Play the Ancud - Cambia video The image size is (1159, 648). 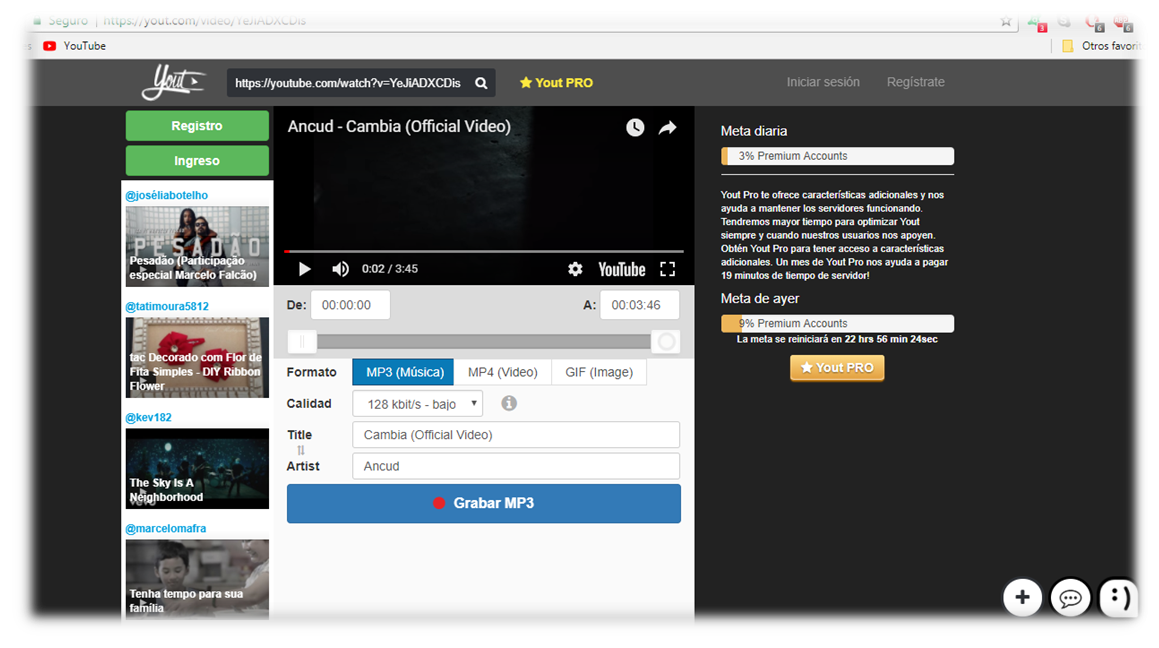pyautogui.click(x=304, y=268)
